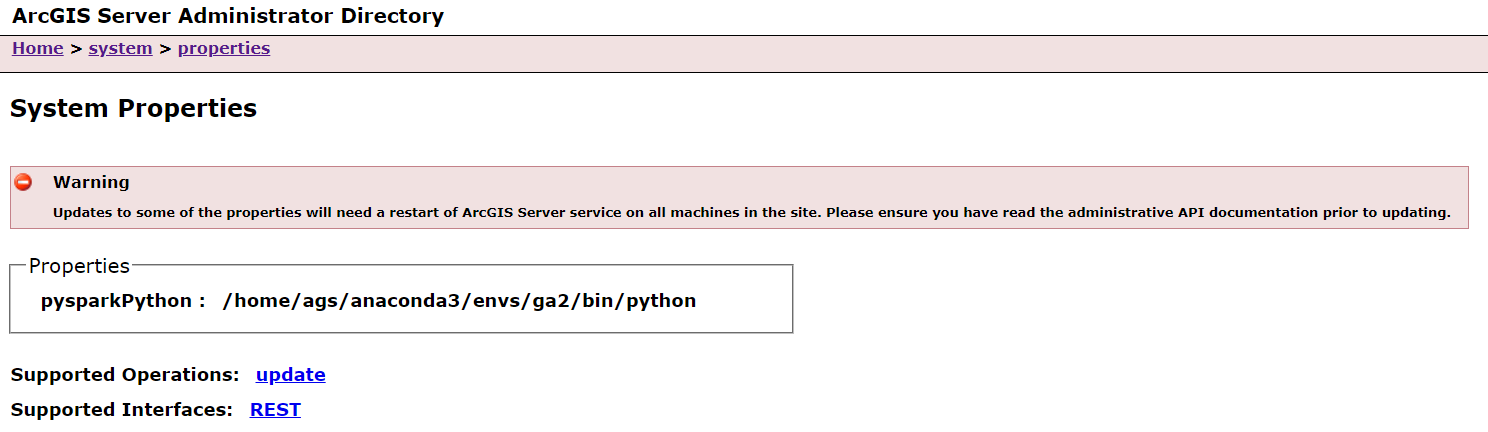
Task: Click the ArcGIS Server Administrator Directory title
Action: pos(228,16)
